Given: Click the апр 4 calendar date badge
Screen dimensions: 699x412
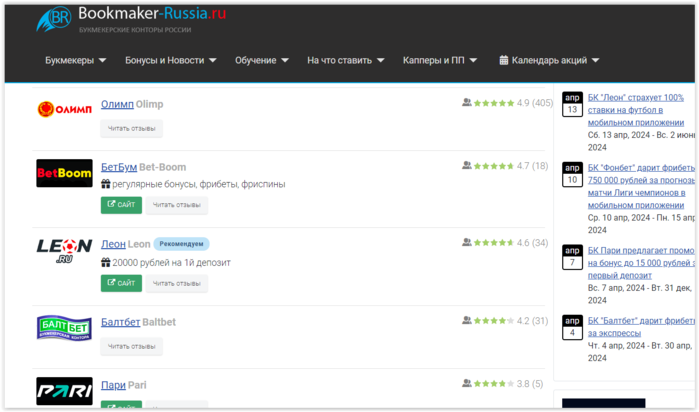Looking at the screenshot, I should [x=572, y=327].
